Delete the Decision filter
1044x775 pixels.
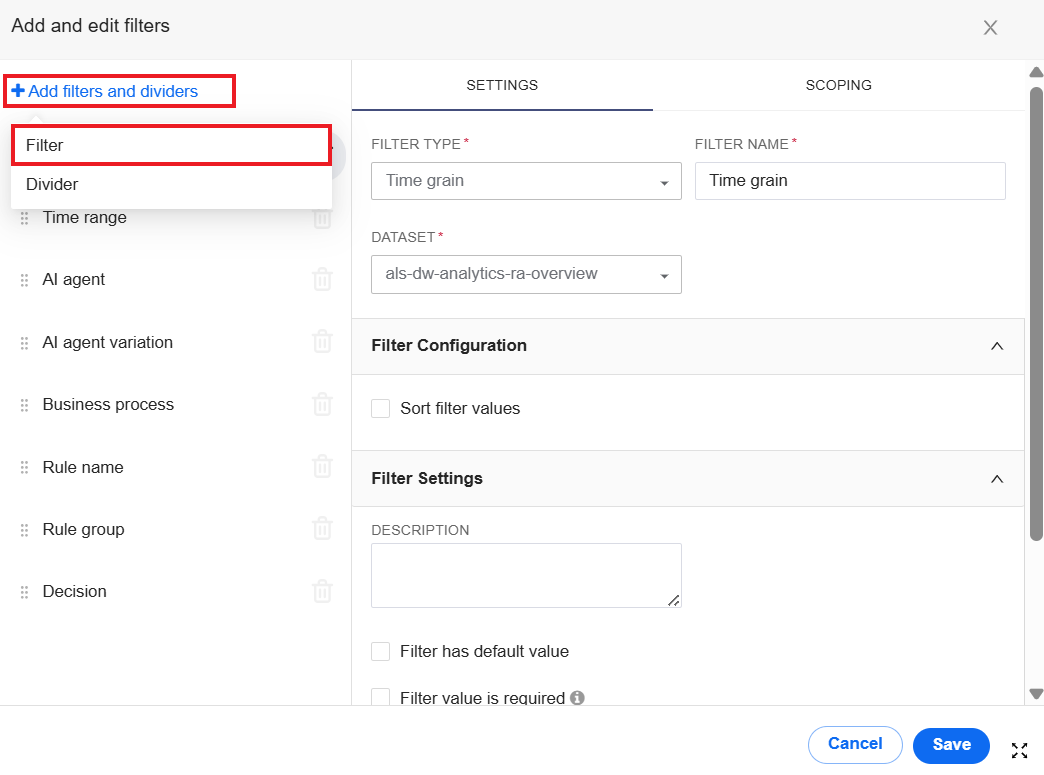(322, 591)
